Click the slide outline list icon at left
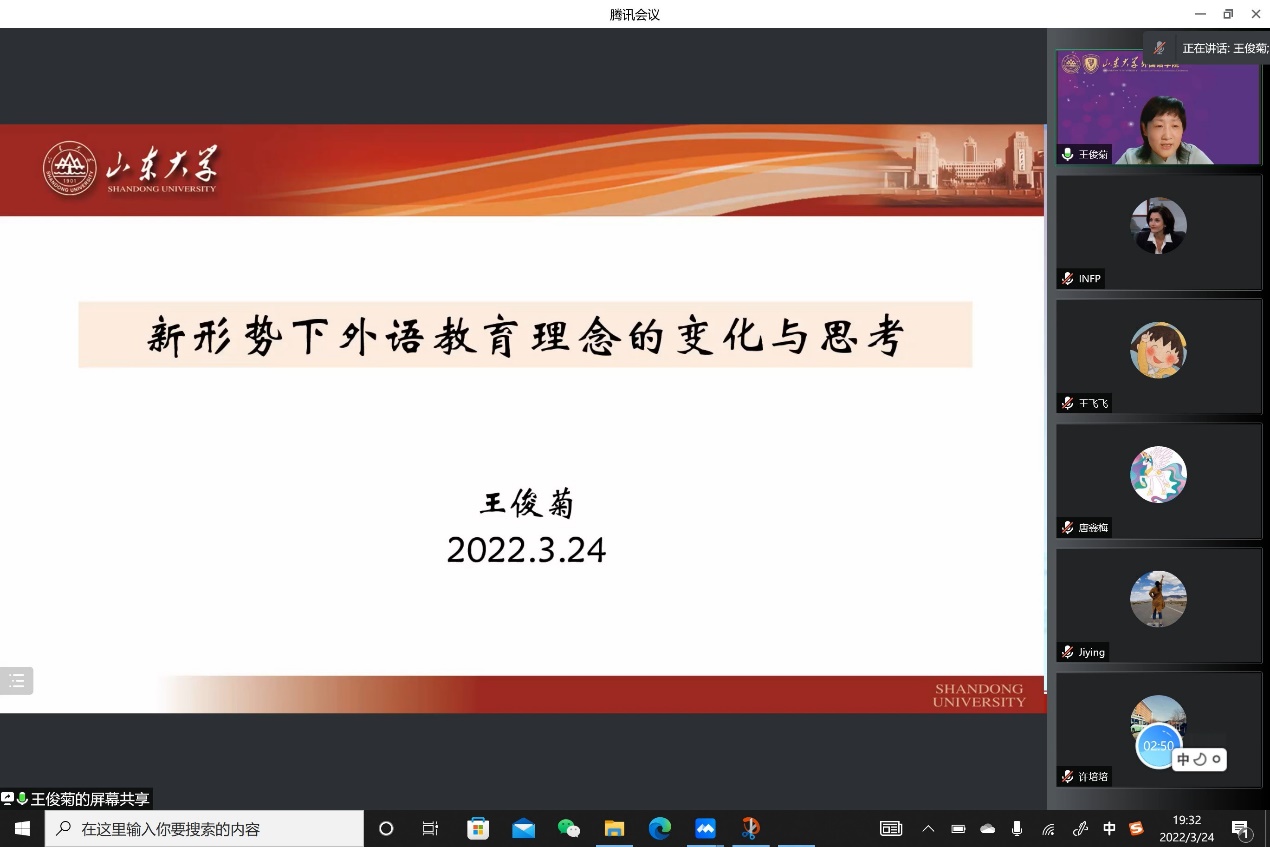 click(17, 681)
